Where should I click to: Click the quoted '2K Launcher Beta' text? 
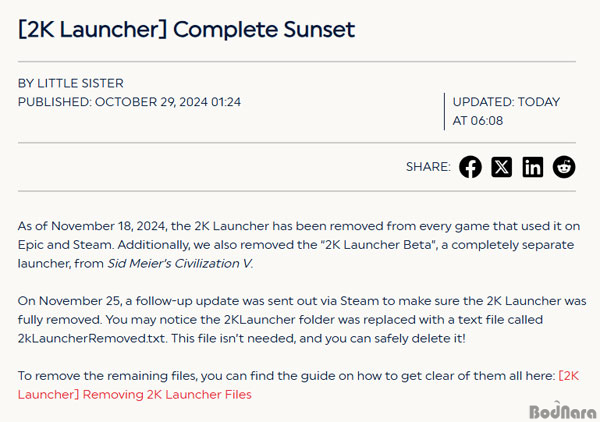(379, 245)
